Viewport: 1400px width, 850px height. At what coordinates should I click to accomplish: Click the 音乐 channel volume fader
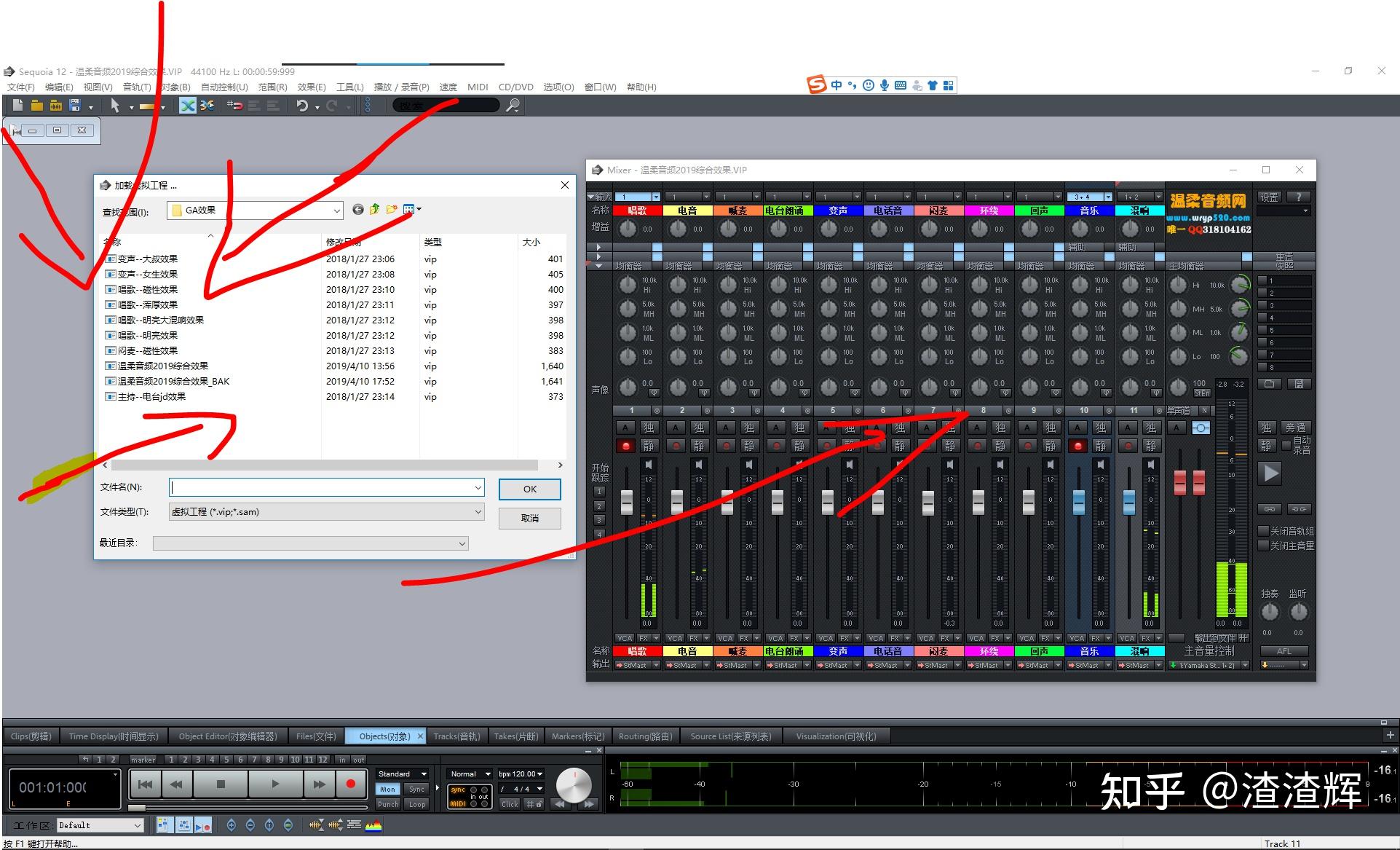pyautogui.click(x=1079, y=502)
